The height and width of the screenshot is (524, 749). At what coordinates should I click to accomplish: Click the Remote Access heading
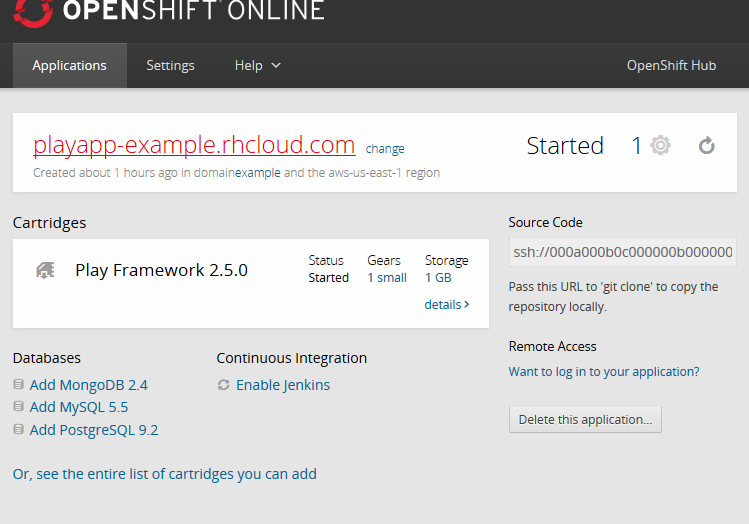[553, 346]
